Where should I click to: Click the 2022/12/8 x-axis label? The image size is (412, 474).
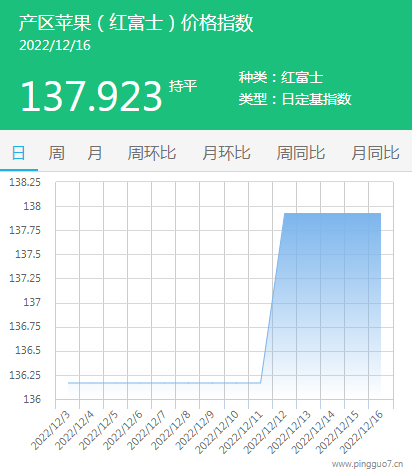[171, 431]
